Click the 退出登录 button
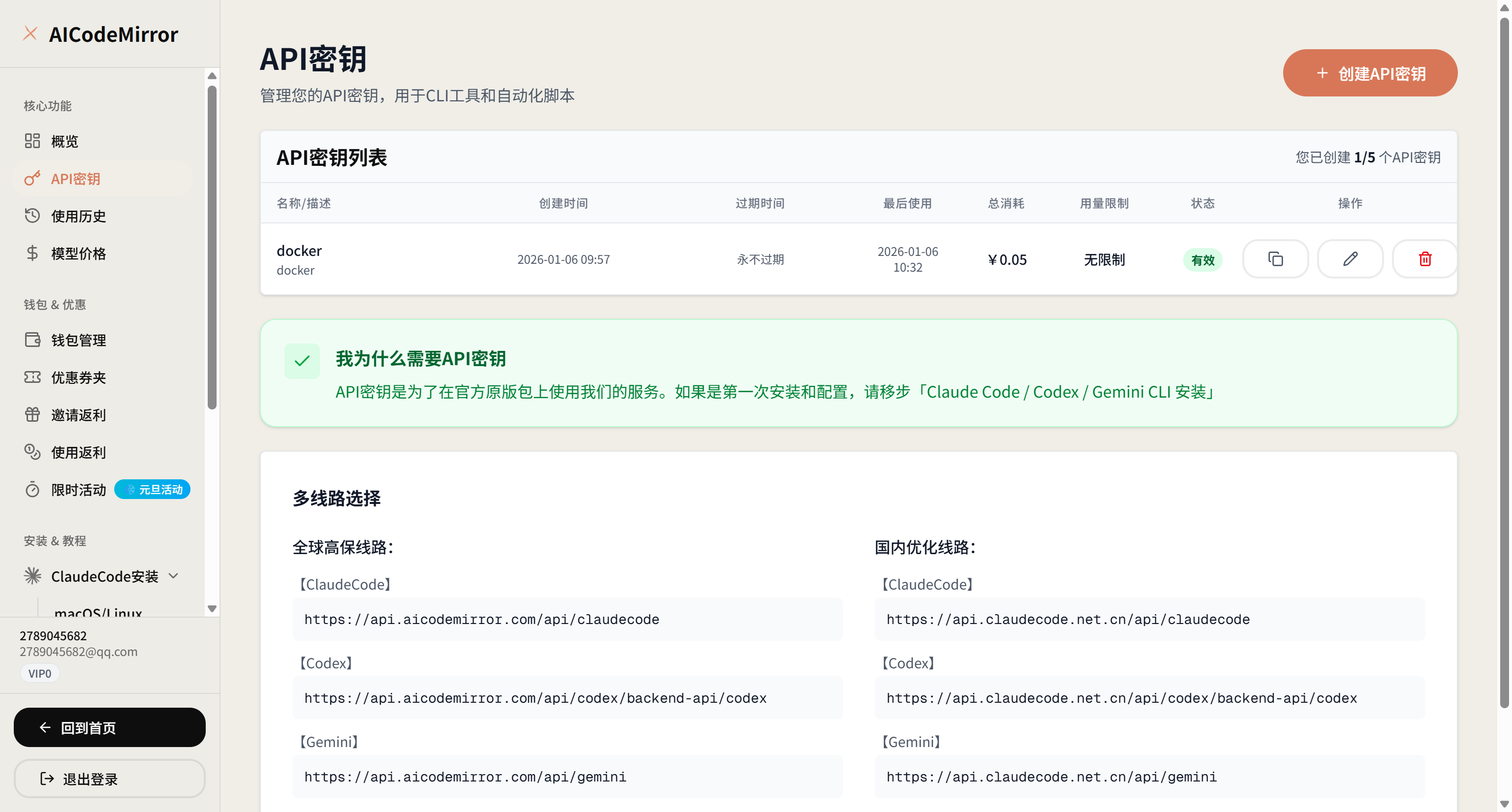This screenshot has height=812, width=1512. (110, 779)
